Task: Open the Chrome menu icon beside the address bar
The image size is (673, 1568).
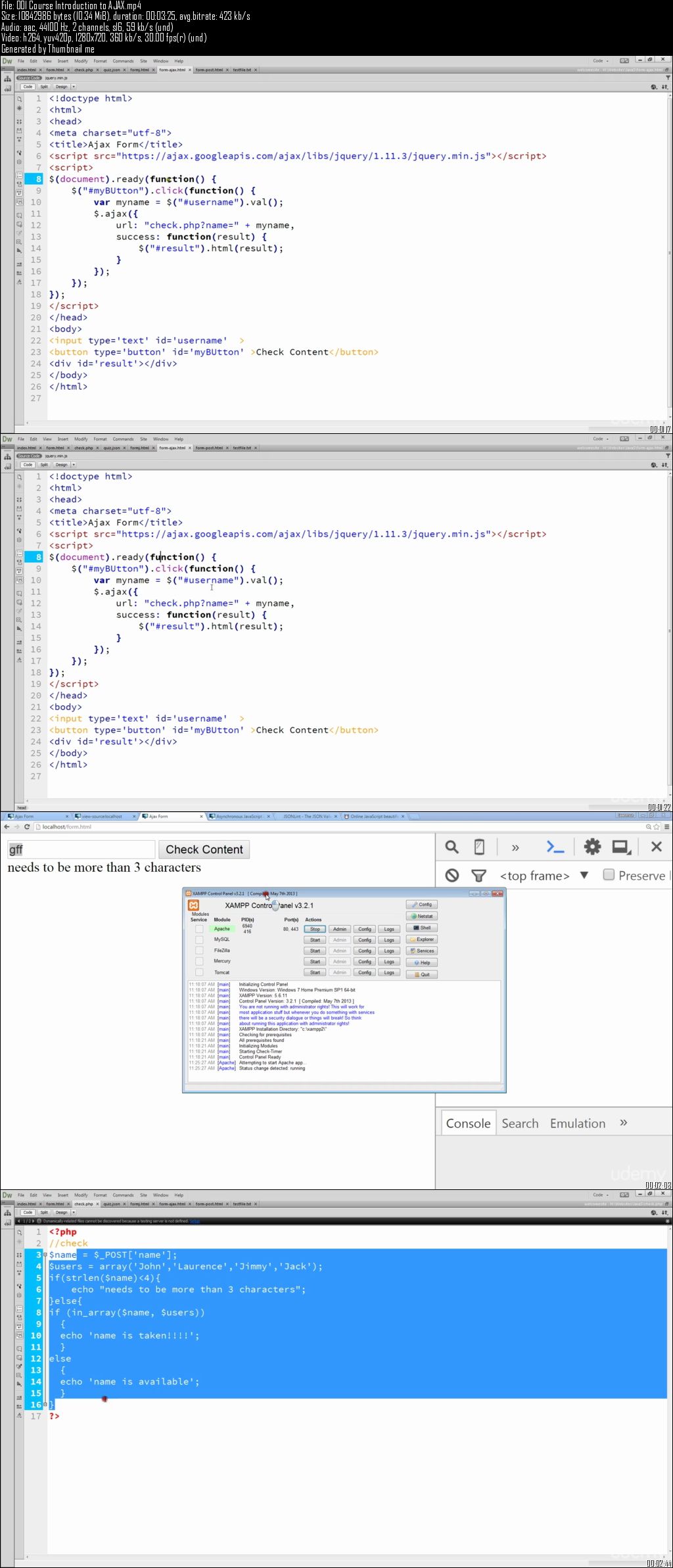Action: (x=666, y=826)
